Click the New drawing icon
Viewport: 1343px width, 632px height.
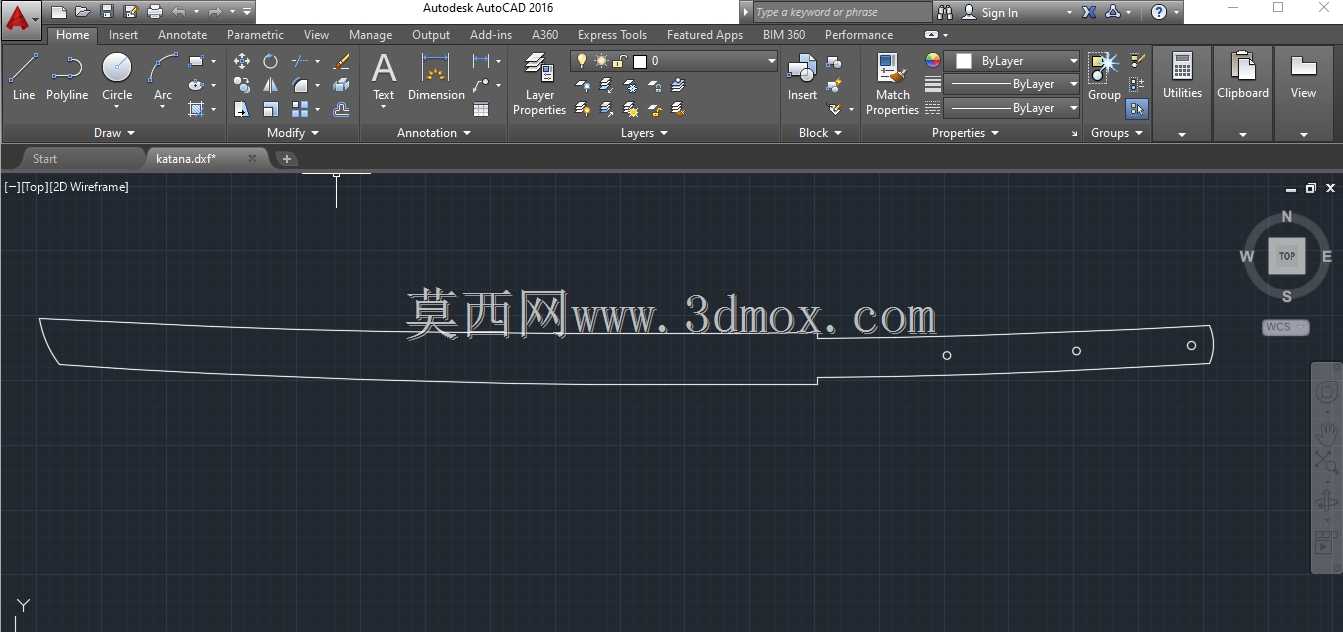[x=59, y=12]
